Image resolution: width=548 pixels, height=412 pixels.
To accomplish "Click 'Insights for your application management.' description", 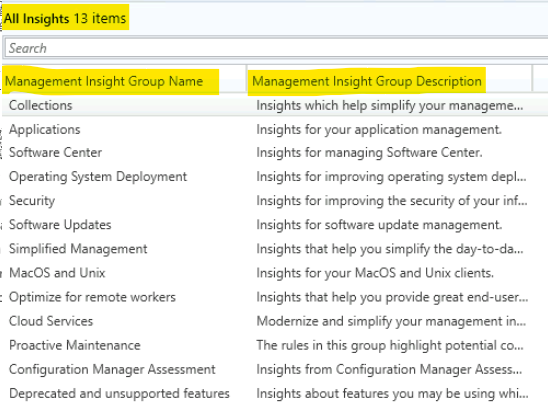I will [379, 130].
